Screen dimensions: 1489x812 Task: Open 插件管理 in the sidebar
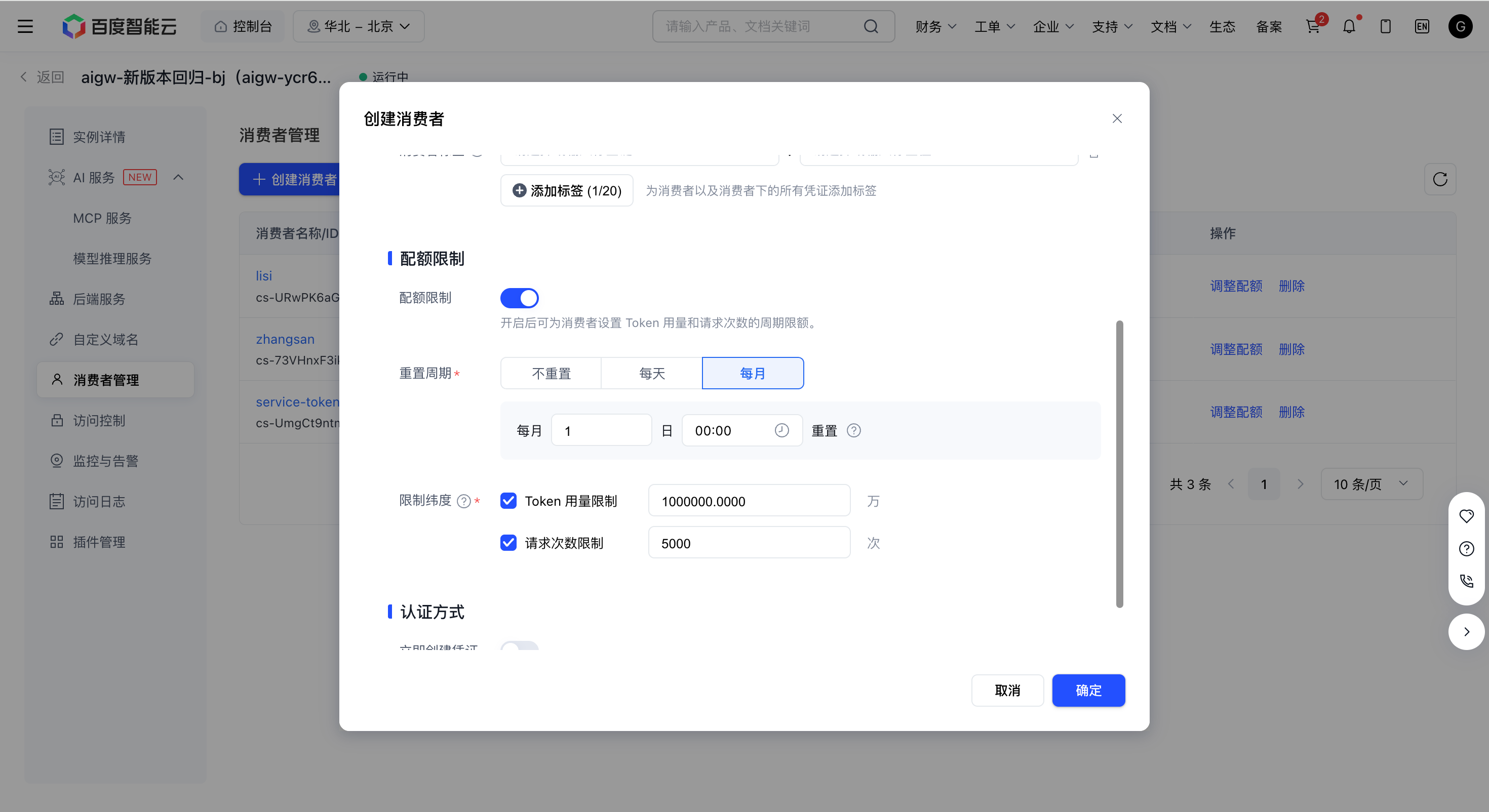(x=115, y=542)
